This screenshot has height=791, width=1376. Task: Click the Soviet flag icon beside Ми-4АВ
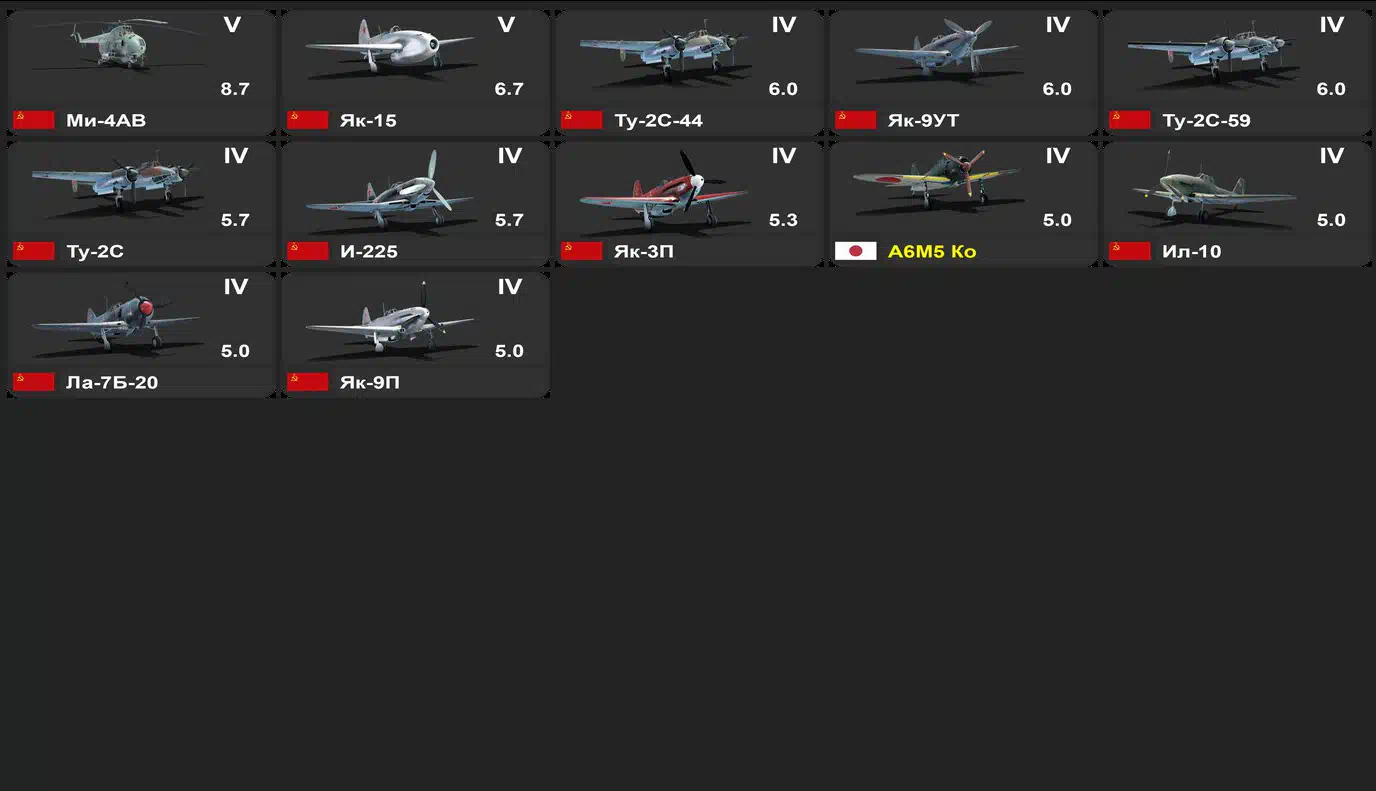point(34,120)
